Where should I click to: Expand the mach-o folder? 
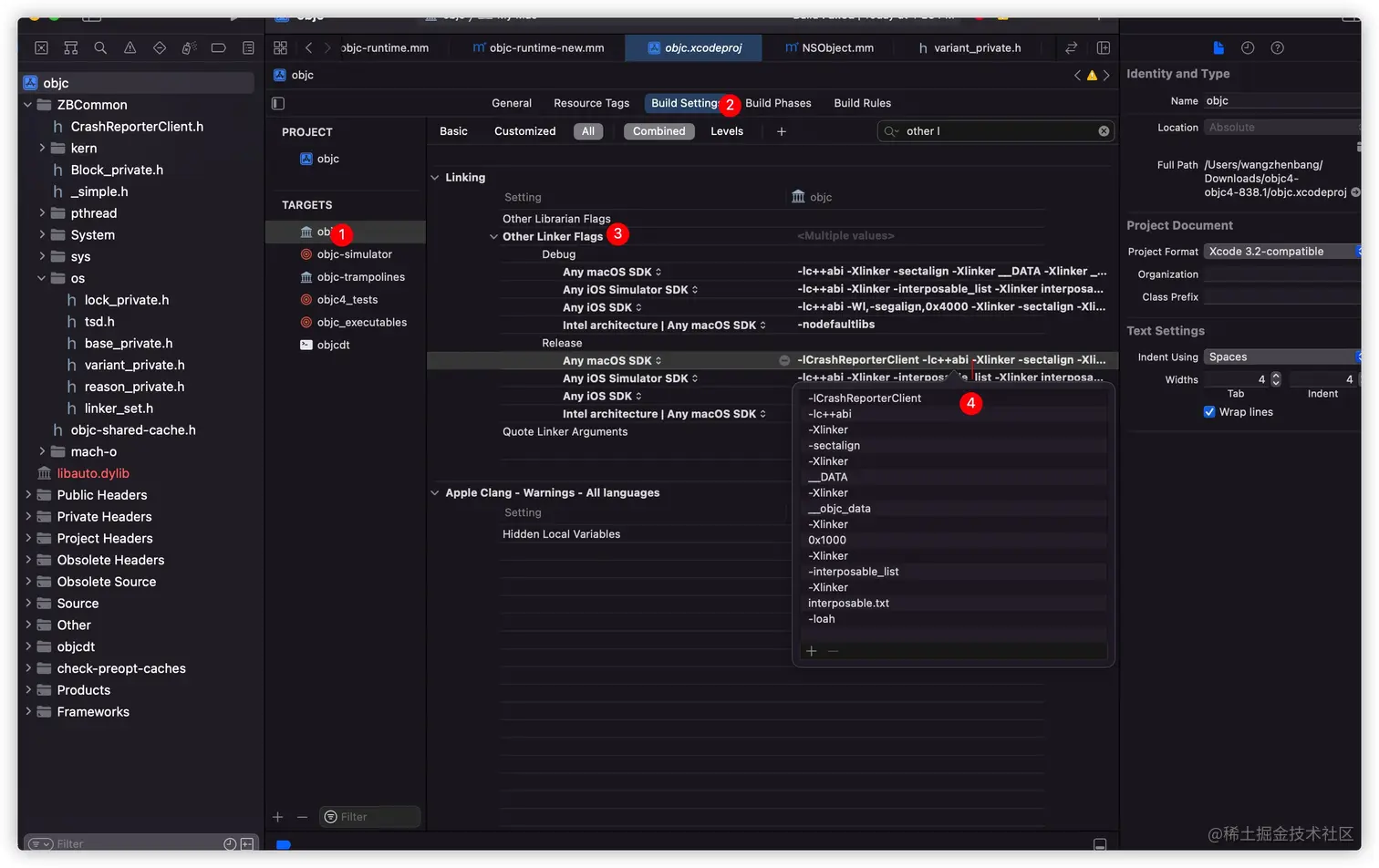pos(42,451)
